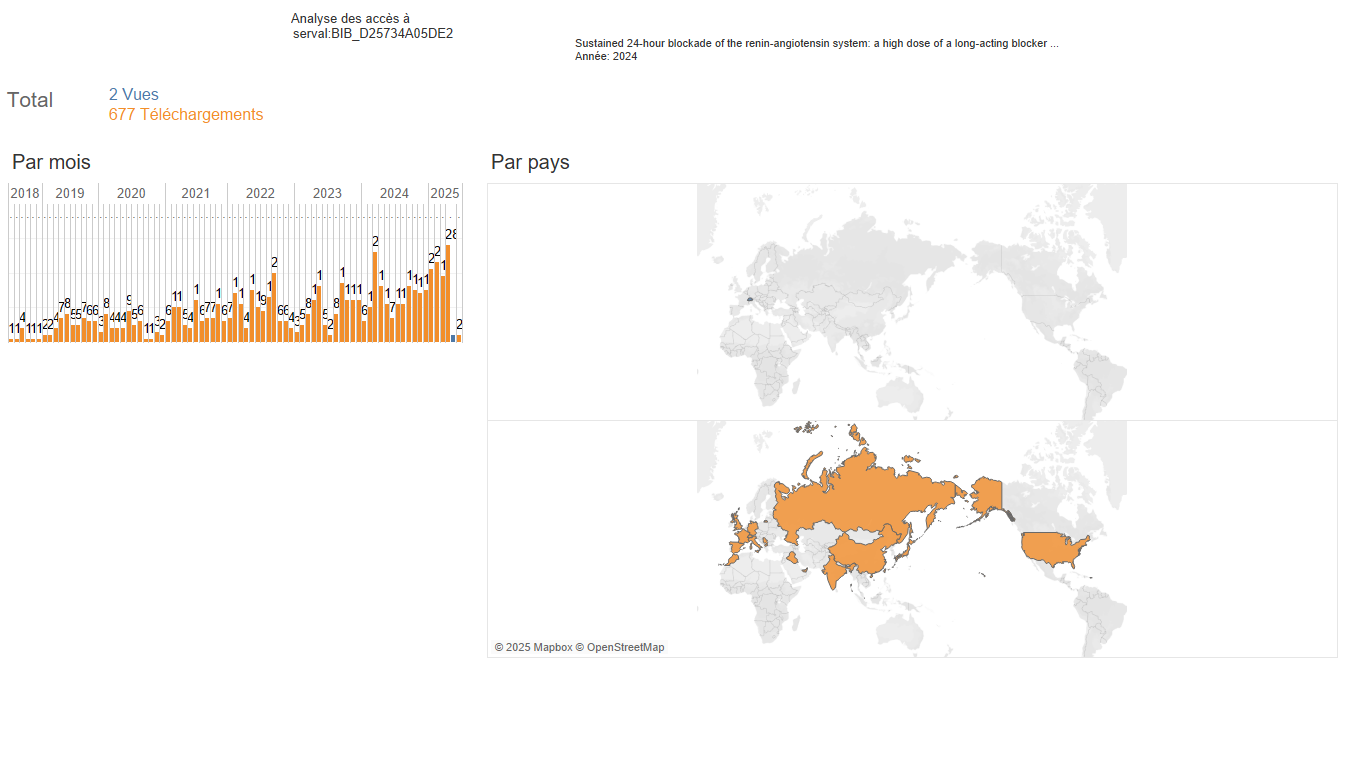Click the tallest orange bar under 2024
The height and width of the screenshot is (768, 1366).
pos(375,297)
